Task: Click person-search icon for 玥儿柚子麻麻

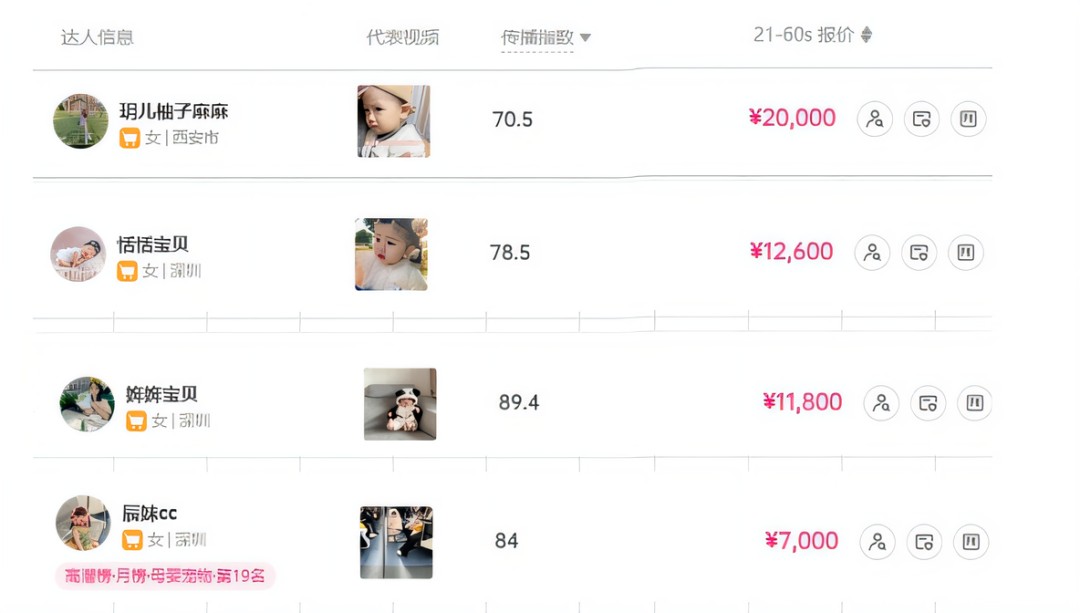Action: (875, 119)
